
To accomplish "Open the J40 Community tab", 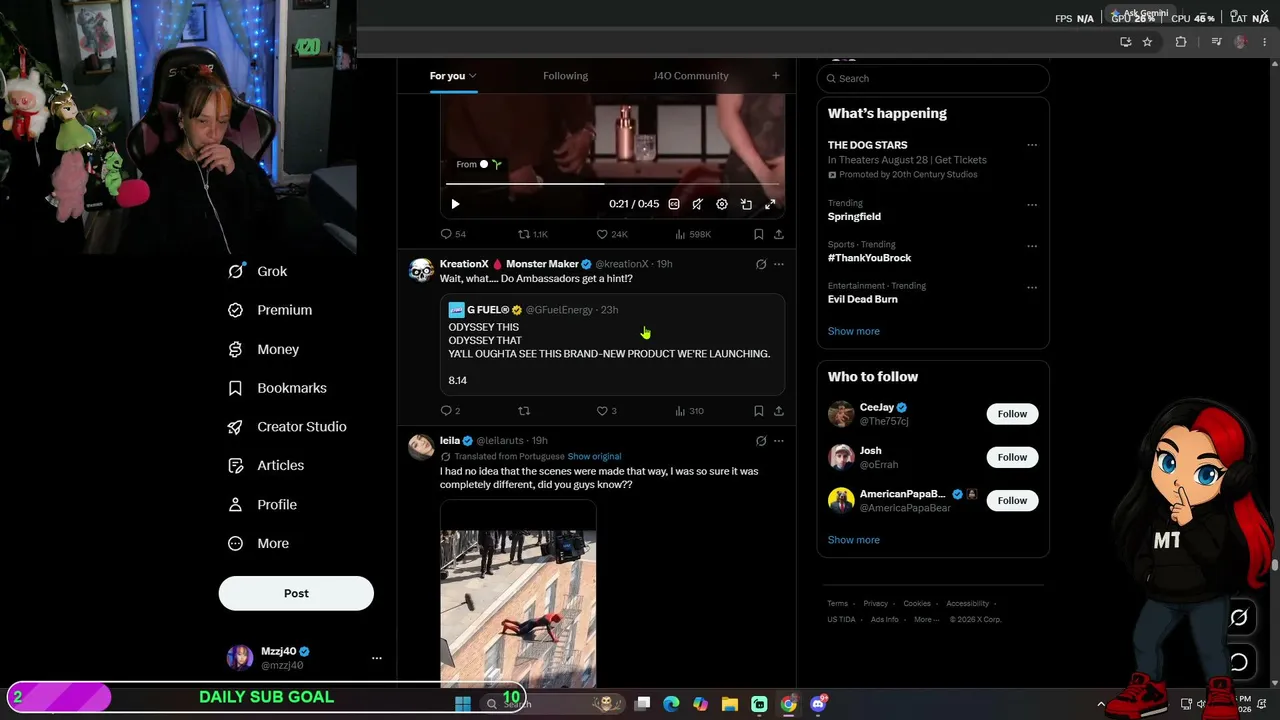I will tap(690, 76).
